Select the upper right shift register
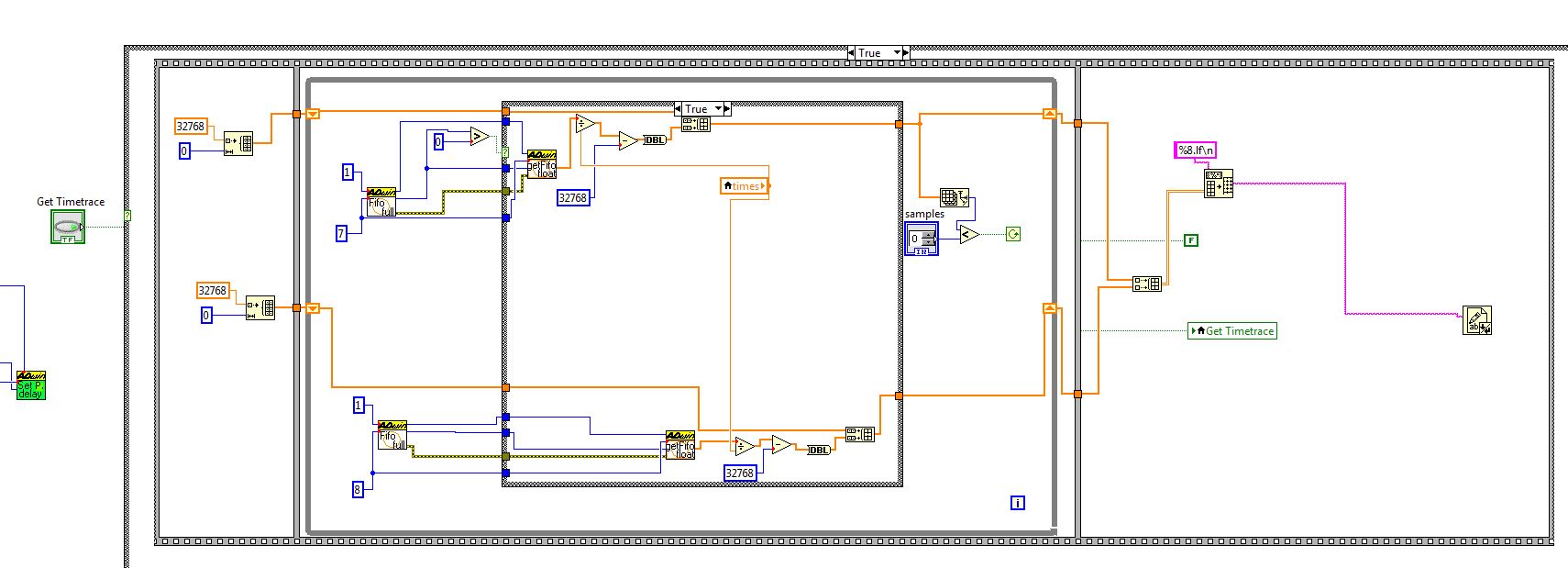The width and height of the screenshot is (1568, 568). 1050,114
